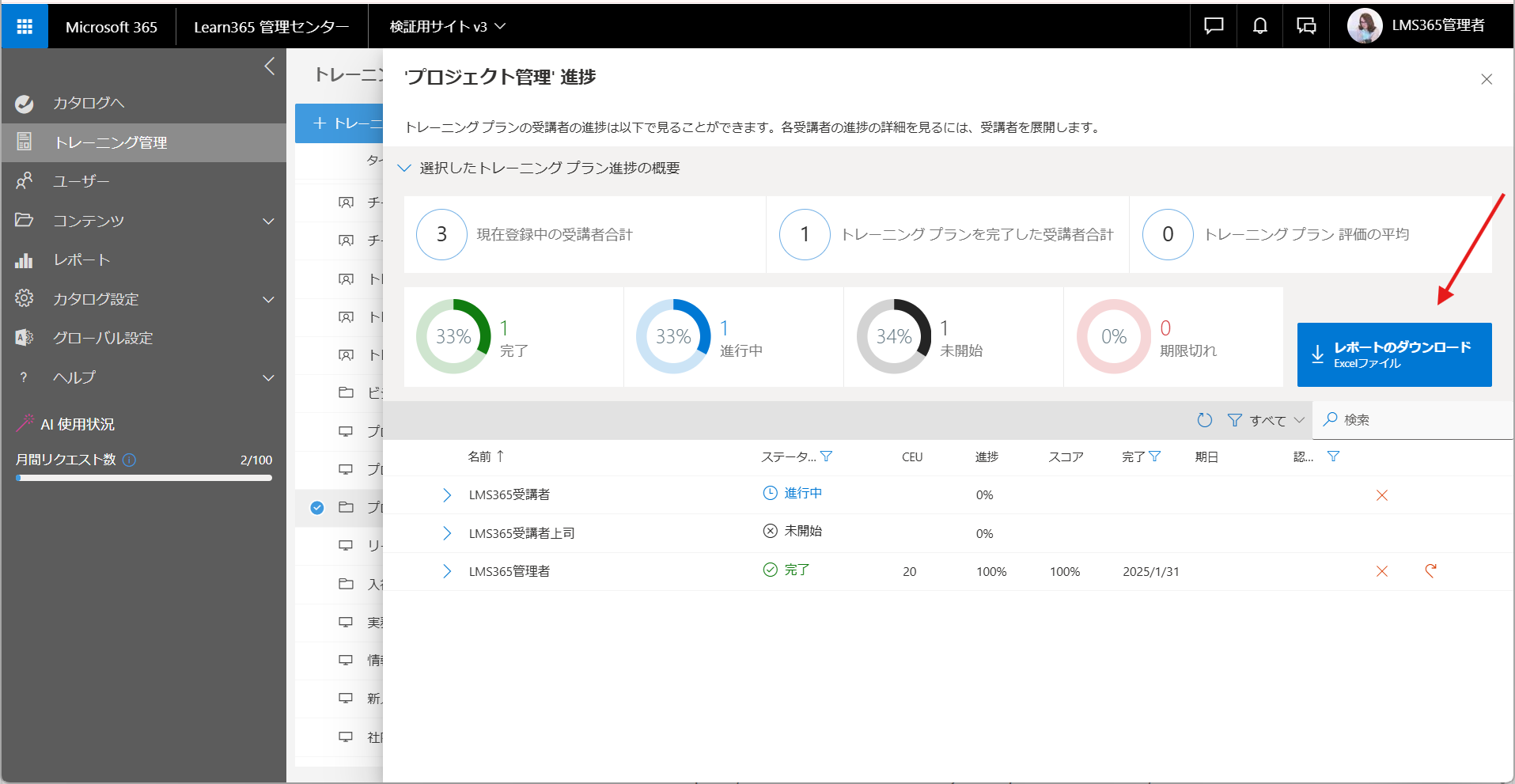This screenshot has height=784, width=1515.
Task: Expand the LMS365受講者 row
Action: (447, 495)
